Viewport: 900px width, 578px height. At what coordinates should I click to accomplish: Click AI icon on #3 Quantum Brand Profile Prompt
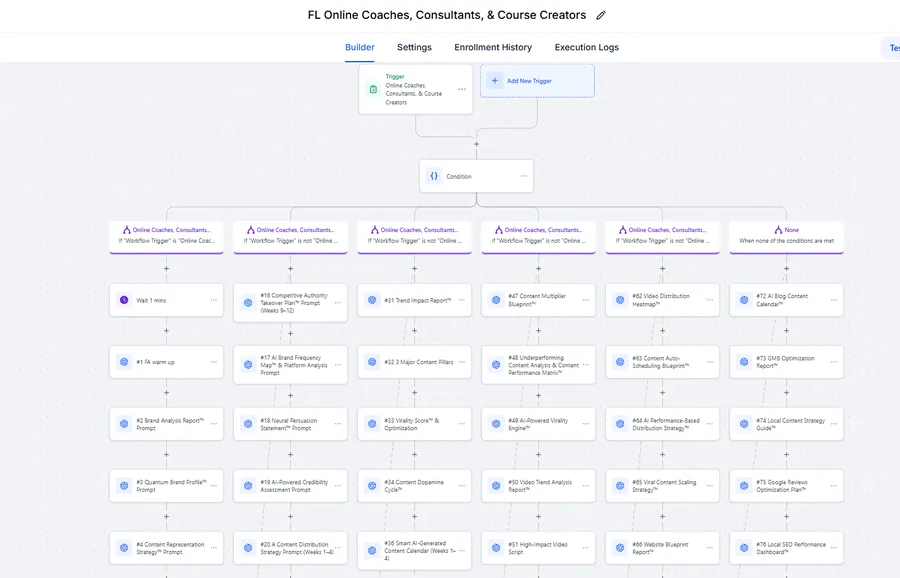click(x=124, y=486)
